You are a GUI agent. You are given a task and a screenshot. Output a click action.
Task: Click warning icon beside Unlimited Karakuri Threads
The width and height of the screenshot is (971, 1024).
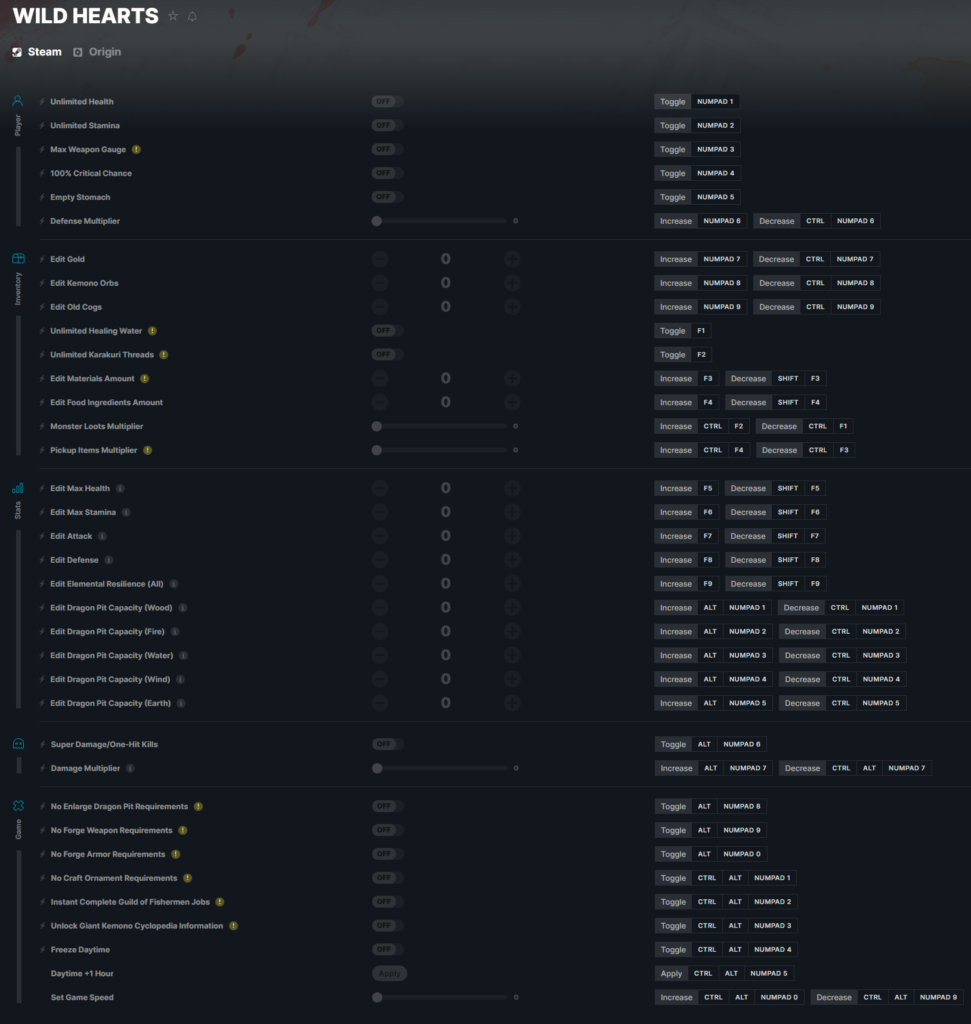click(164, 355)
